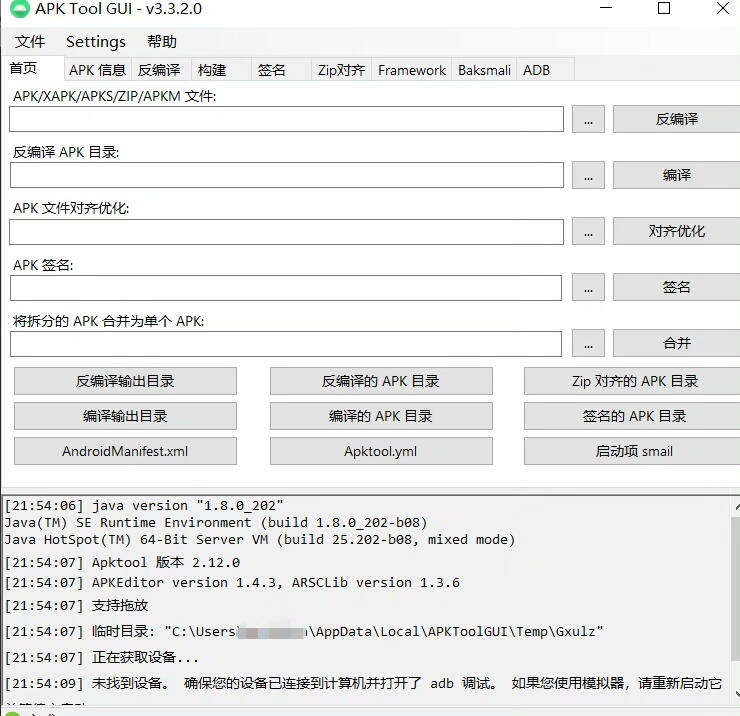Click the 未找到设备 log message

click(x=363, y=683)
